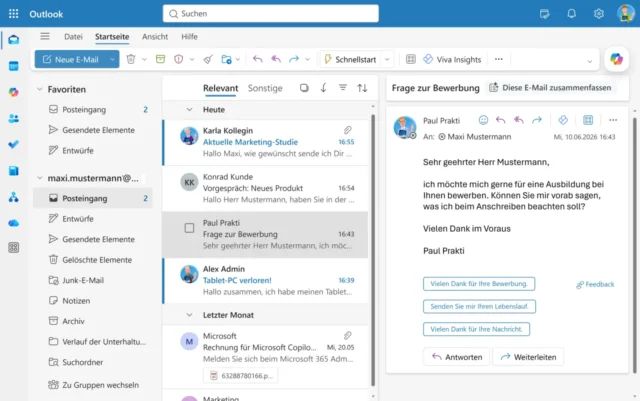Toggle the hamburger navigation pane button

45,36
